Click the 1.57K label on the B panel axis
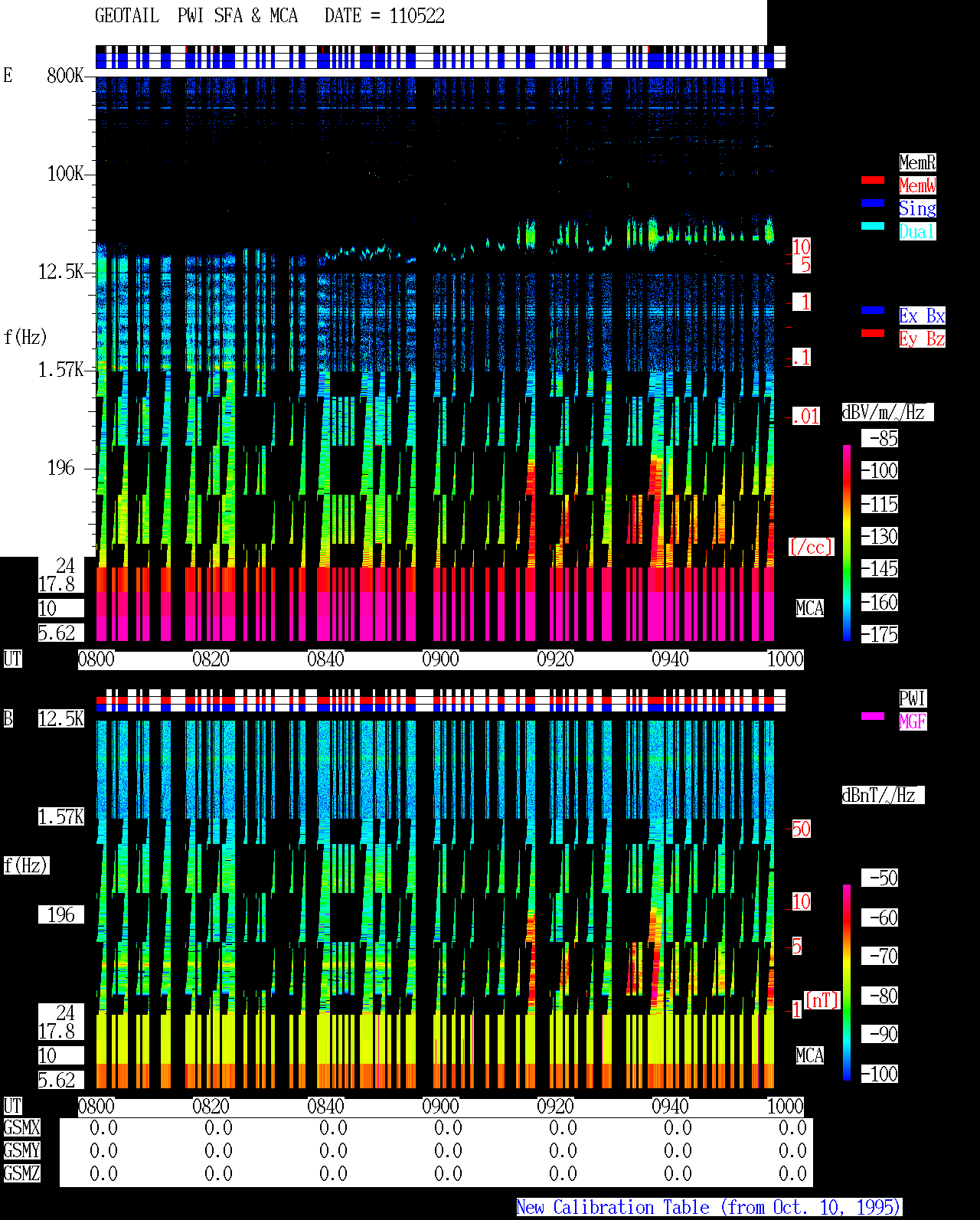980x1220 pixels. tap(61, 816)
